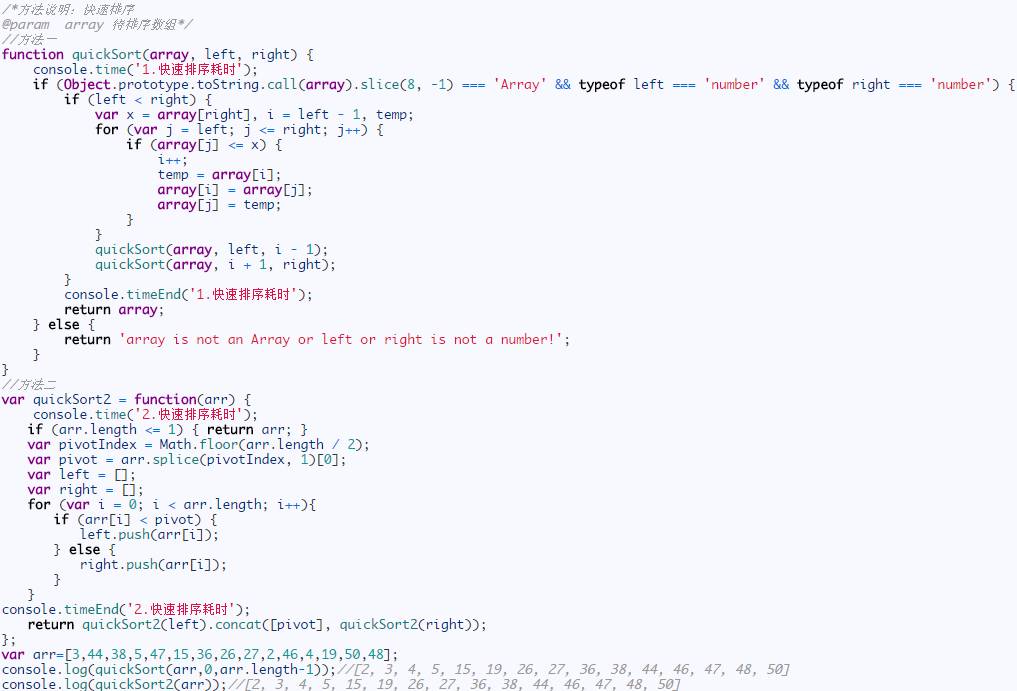Click the line 'var pivot = arr.splice(pivotIndex, 1)[0];'
This screenshot has height=691, width=1017.
coord(187,459)
